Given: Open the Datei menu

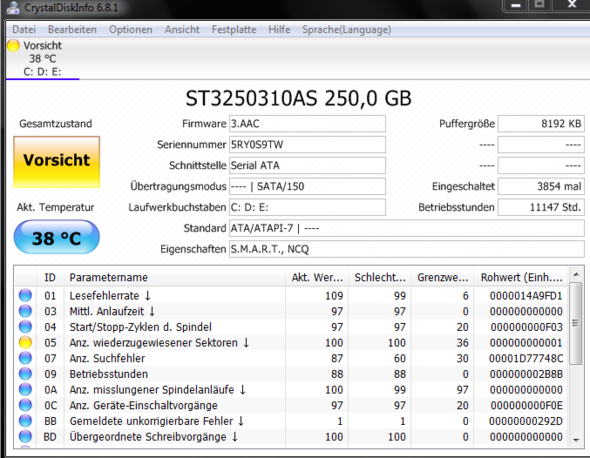Looking at the screenshot, I should point(24,29).
